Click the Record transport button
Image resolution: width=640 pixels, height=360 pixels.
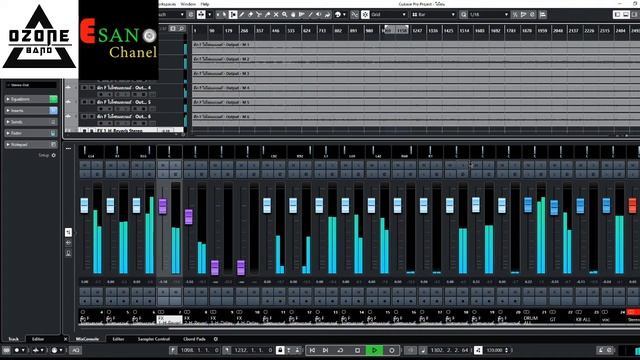[x=392, y=350]
